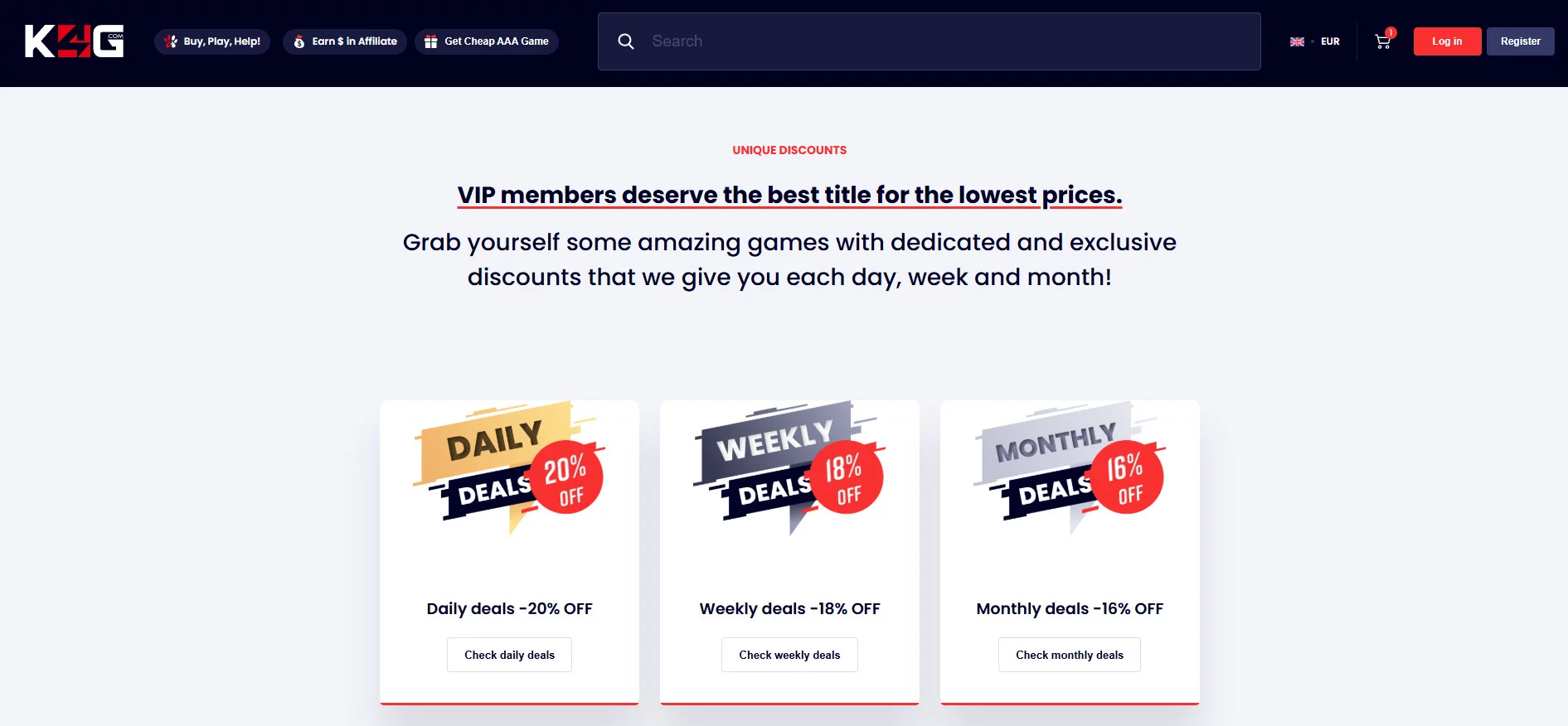This screenshot has width=1568, height=726.
Task: Open the EUR currency selector
Action: [1330, 41]
